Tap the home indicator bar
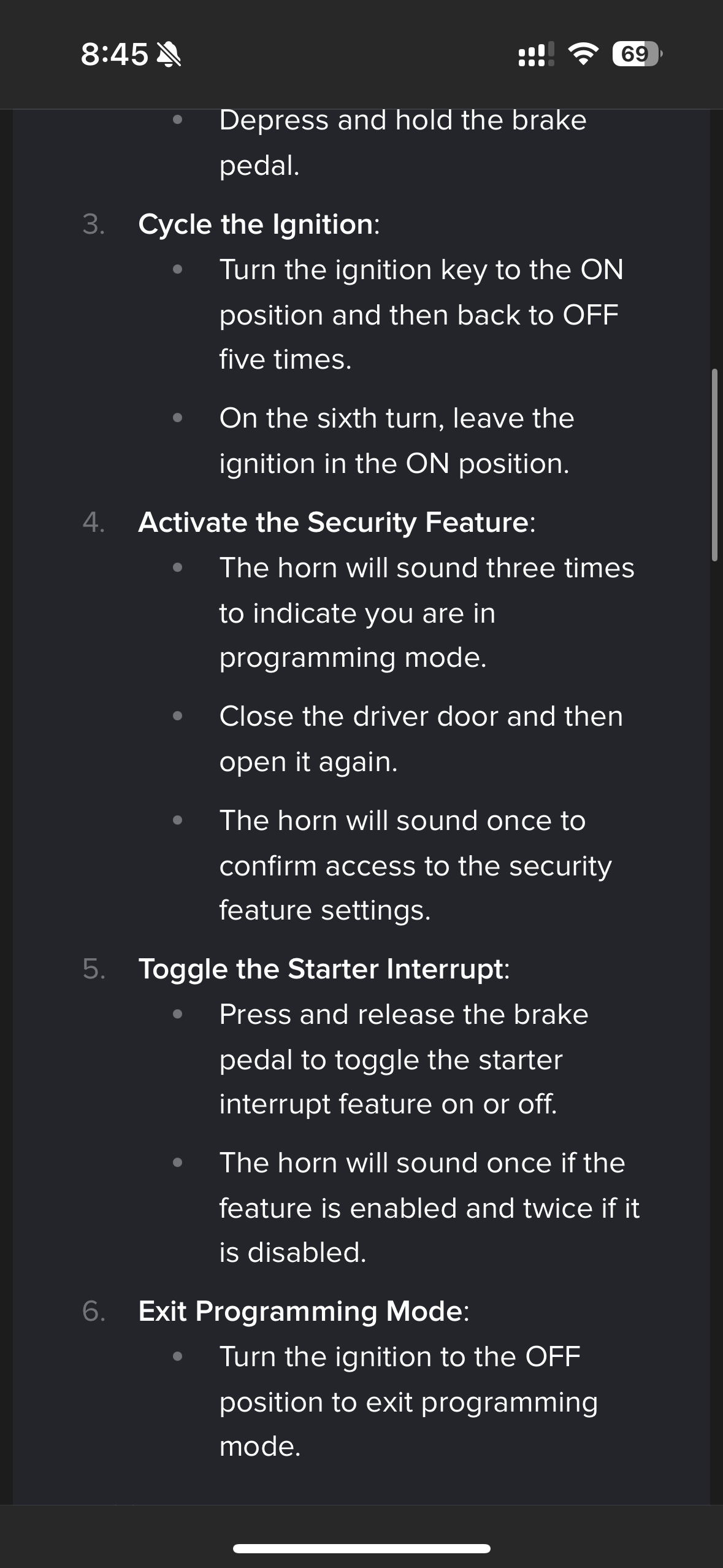Viewport: 723px width, 1568px height. click(x=361, y=1548)
